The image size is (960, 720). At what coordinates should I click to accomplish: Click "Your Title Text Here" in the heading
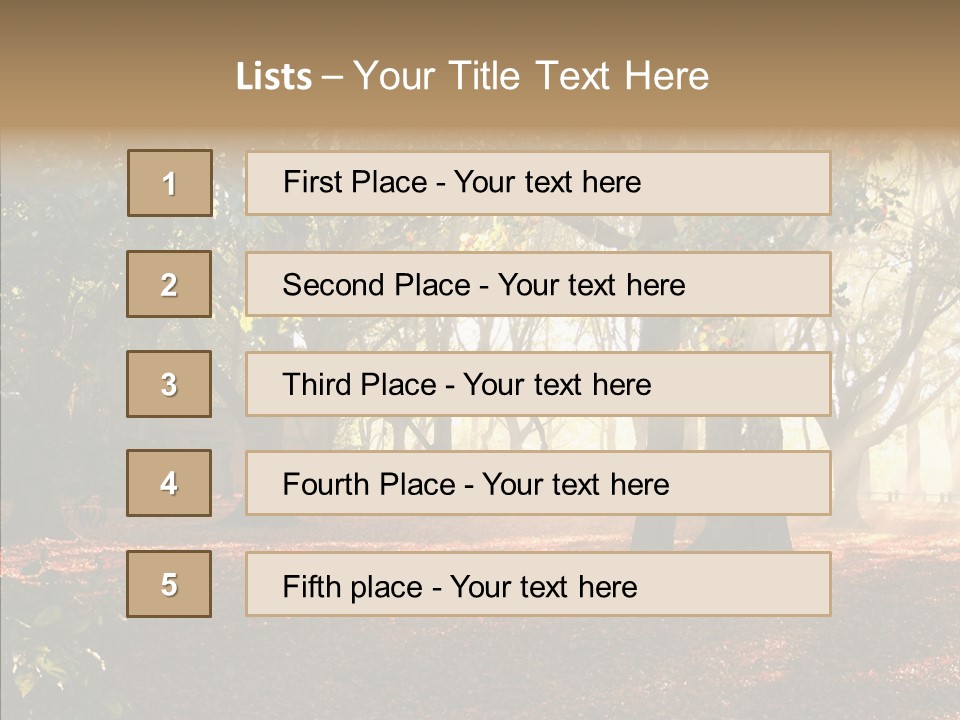[531, 76]
